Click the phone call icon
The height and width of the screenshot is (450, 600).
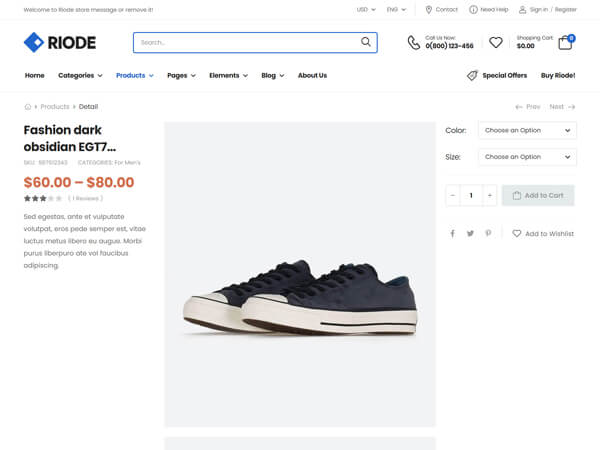coord(413,42)
